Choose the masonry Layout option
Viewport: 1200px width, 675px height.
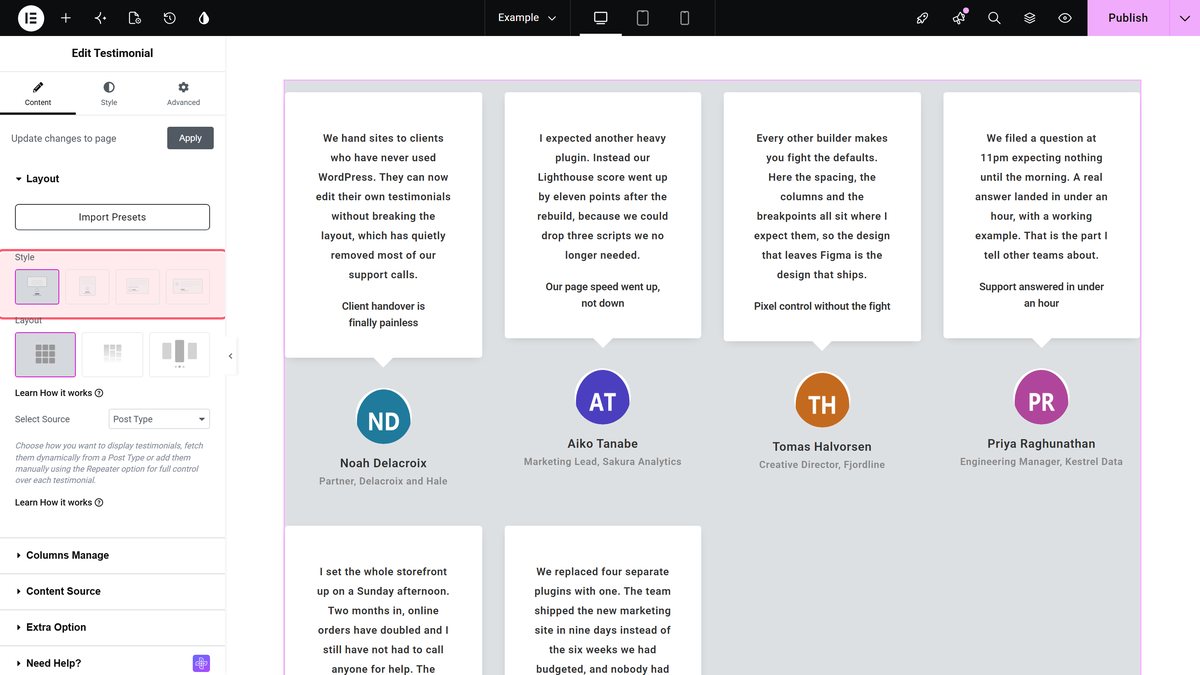coord(112,354)
